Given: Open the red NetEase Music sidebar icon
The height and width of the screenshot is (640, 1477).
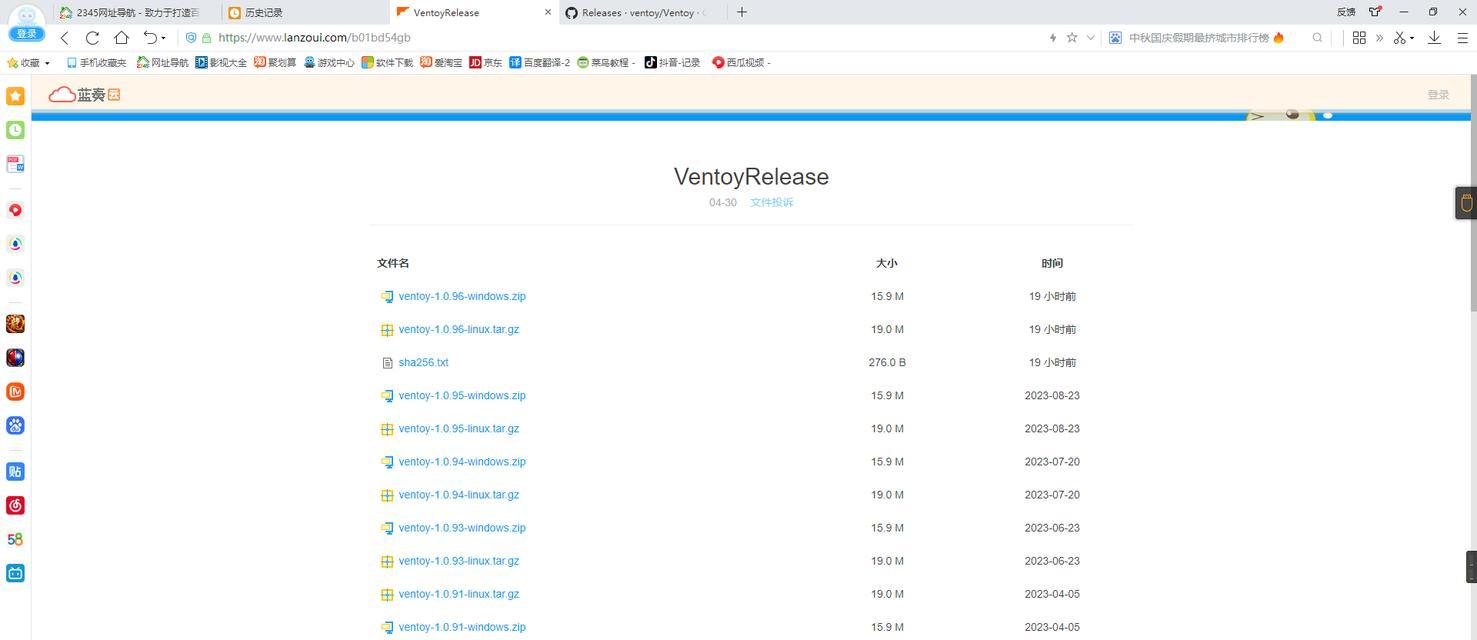Looking at the screenshot, I should [x=15, y=506].
